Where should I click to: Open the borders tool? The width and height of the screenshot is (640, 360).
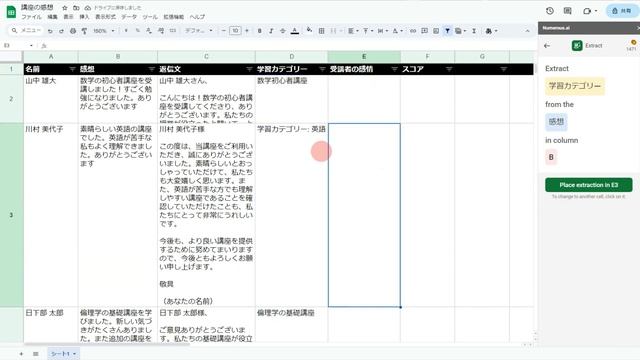(x=321, y=31)
